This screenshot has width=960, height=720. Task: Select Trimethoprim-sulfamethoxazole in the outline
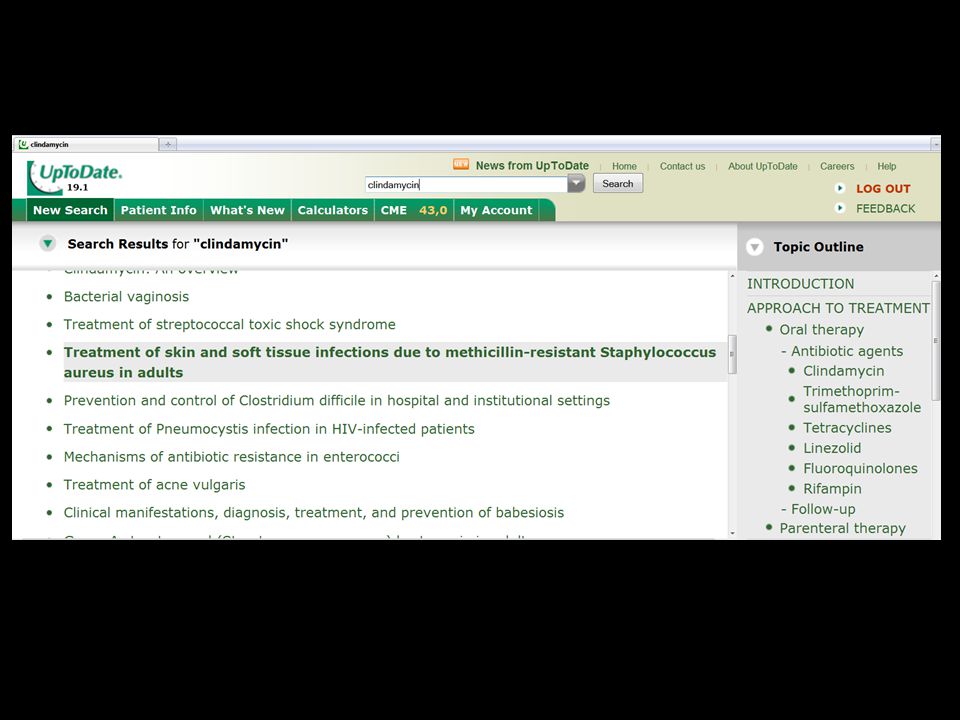[x=862, y=399]
